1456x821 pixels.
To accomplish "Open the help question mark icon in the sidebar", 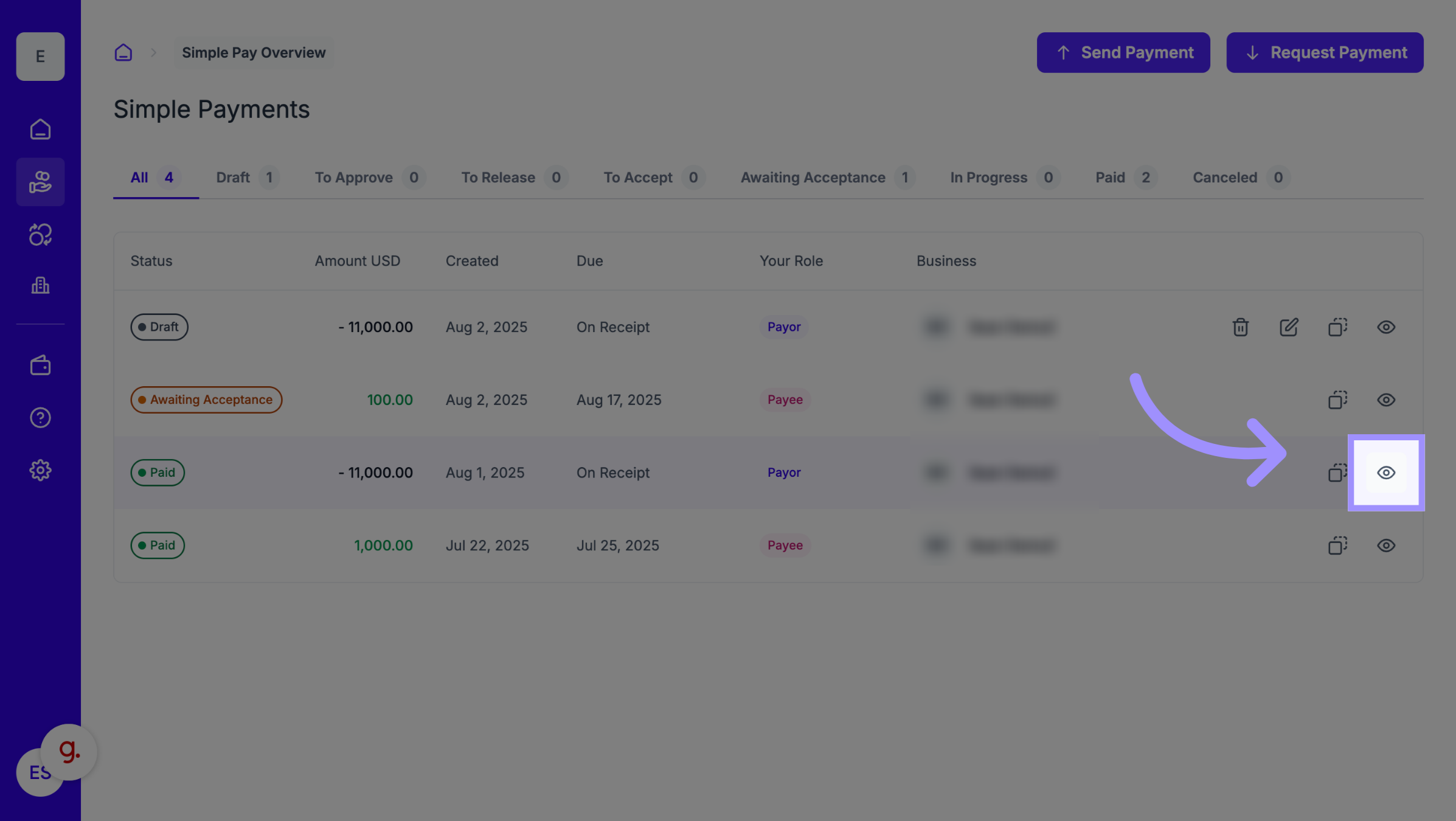I will 40,418.
